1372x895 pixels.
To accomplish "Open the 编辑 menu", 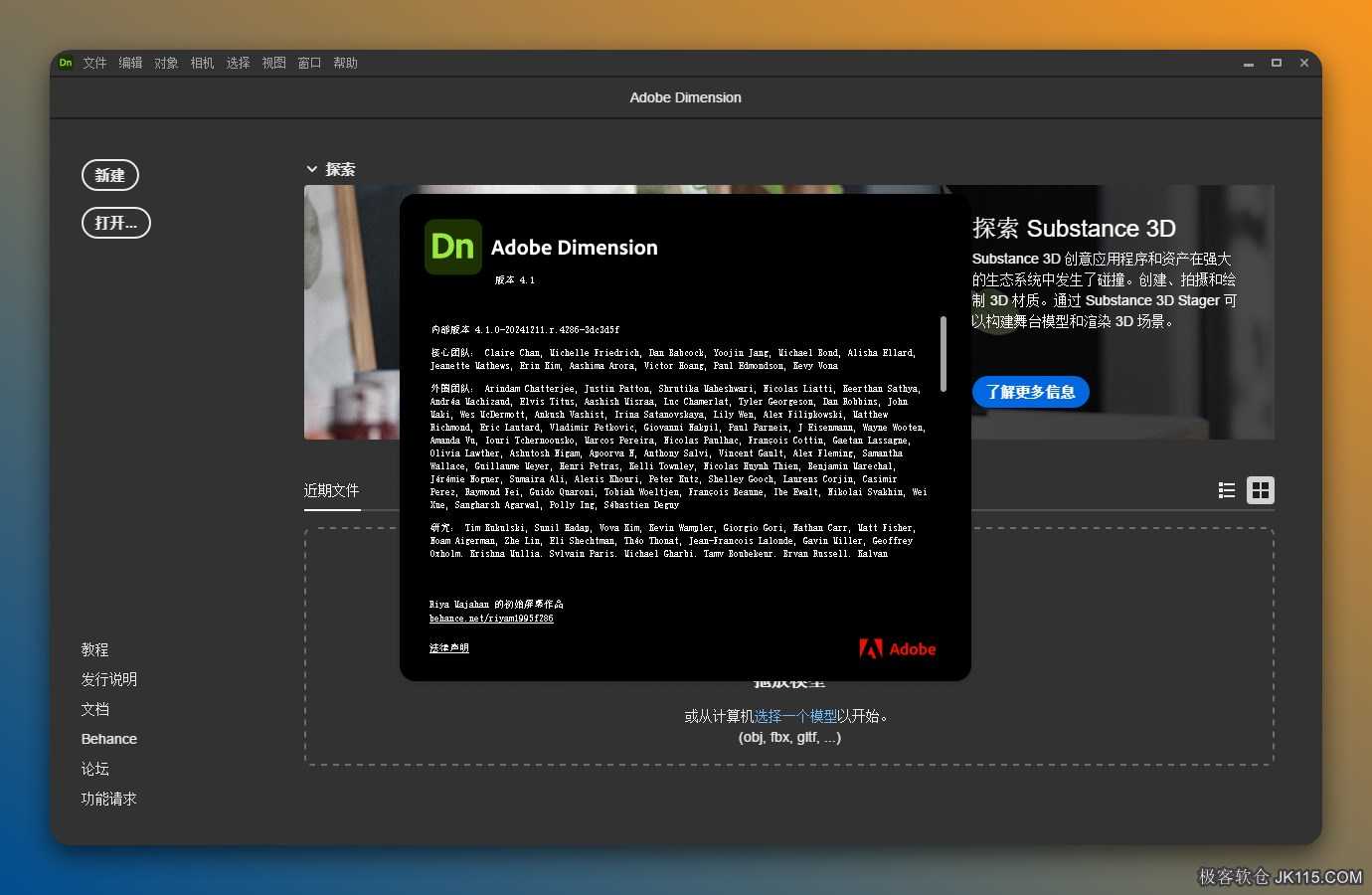I will pos(131,63).
